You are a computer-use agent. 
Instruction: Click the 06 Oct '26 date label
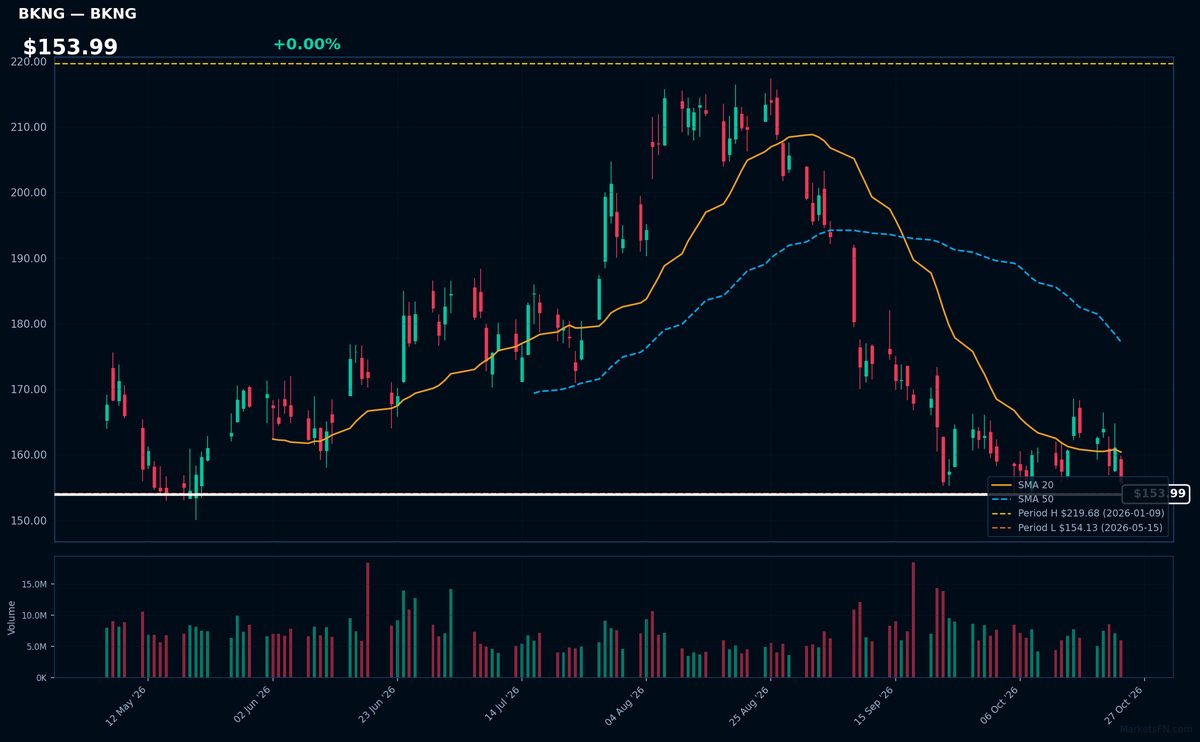tap(997, 704)
